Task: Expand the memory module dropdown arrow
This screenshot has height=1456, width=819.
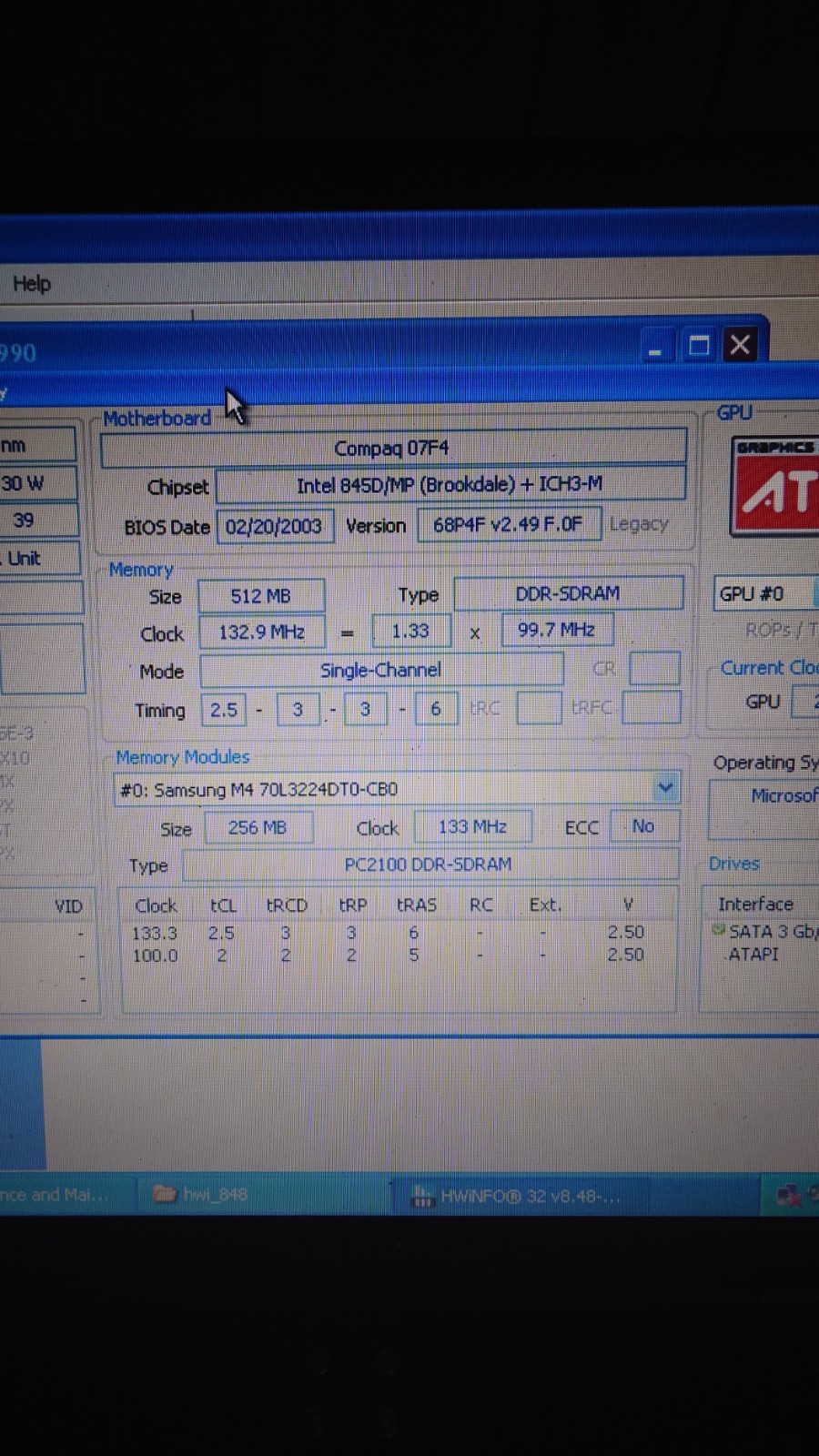Action: [666, 787]
